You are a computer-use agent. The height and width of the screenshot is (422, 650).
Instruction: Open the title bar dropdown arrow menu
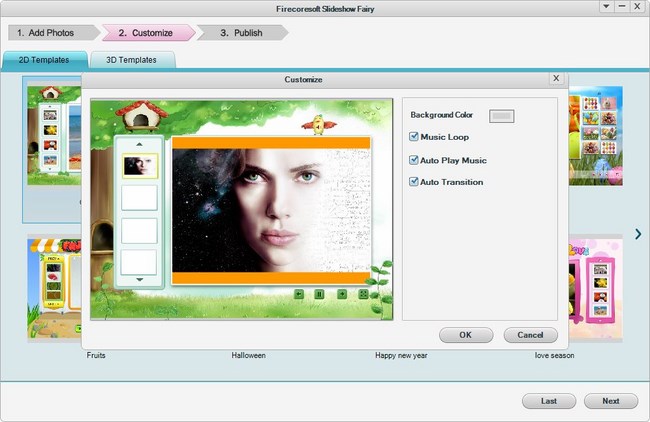(606, 7)
